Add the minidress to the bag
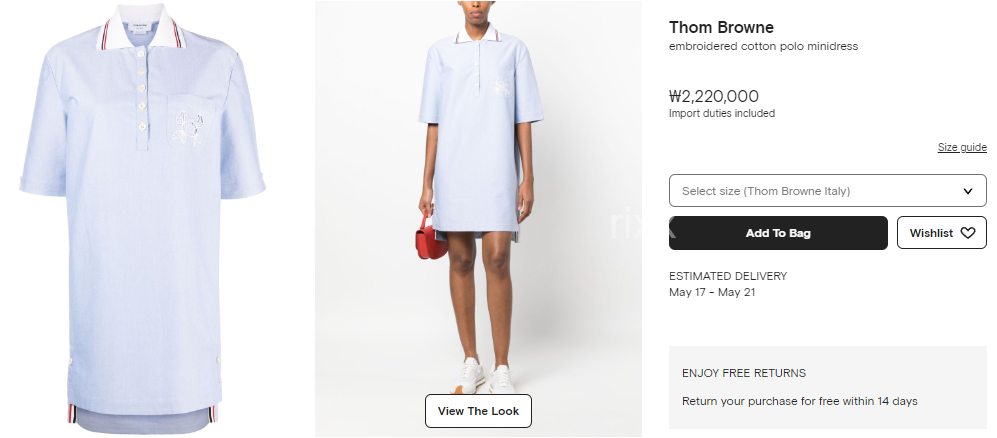The height and width of the screenshot is (438, 997). (778, 233)
